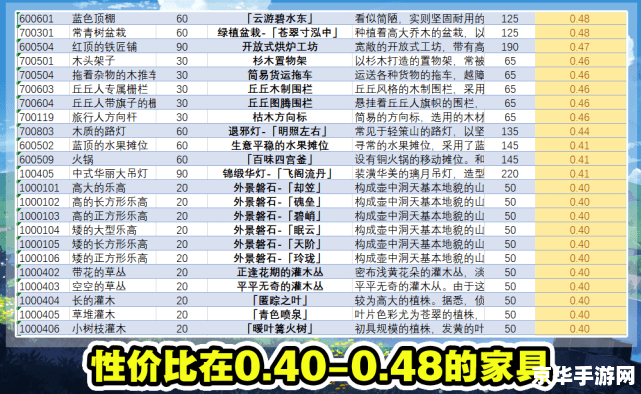Click the 0.47 ratio cell
The height and width of the screenshot is (394, 641).
point(580,47)
